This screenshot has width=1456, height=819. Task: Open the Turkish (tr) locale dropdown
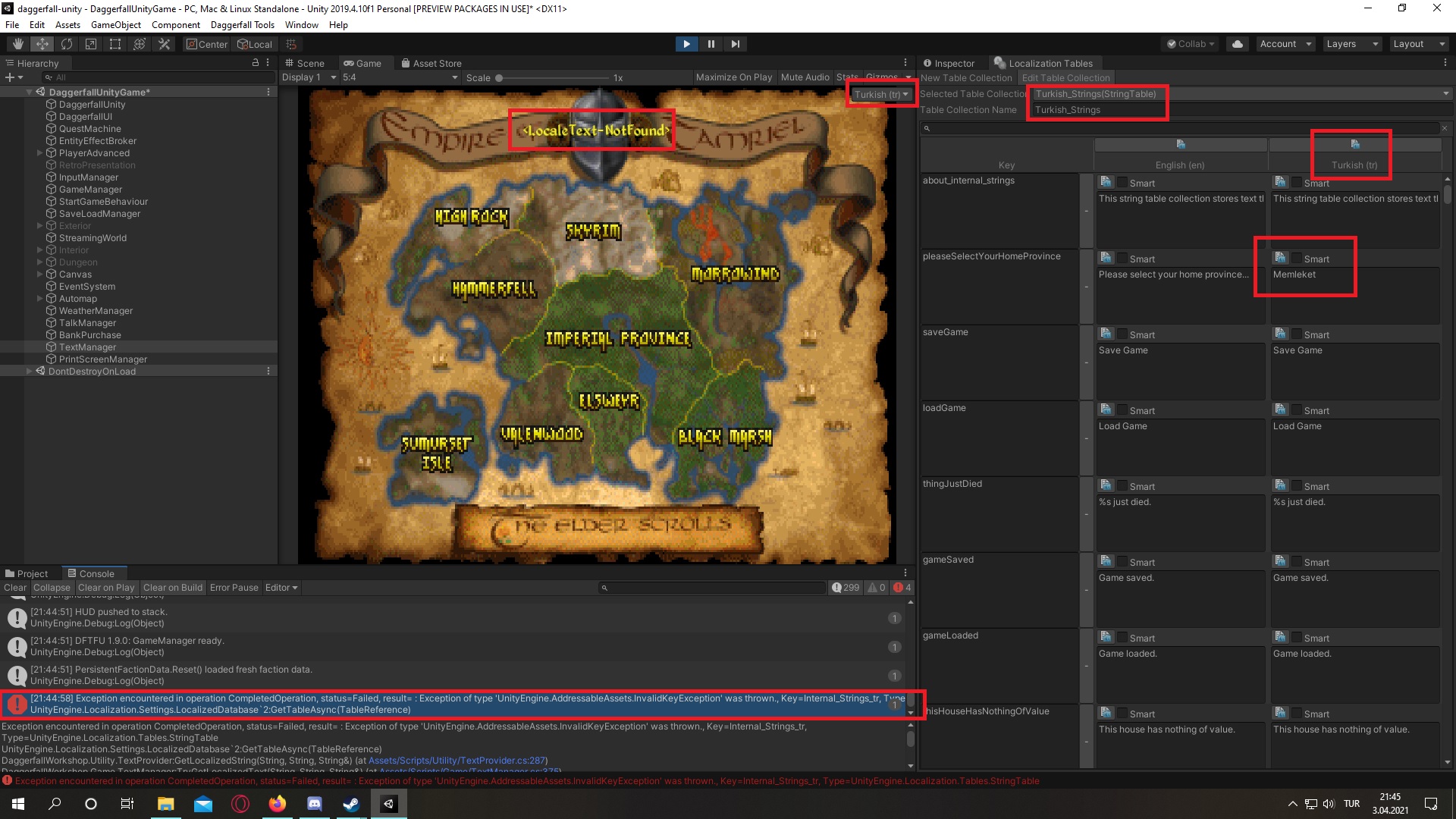[880, 95]
